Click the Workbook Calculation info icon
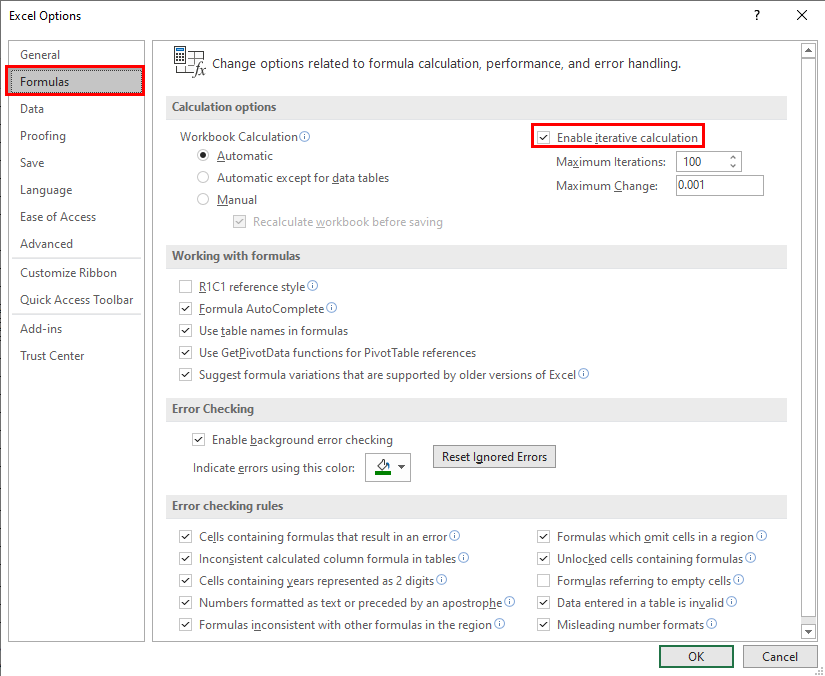The height and width of the screenshot is (676, 825). [305, 137]
